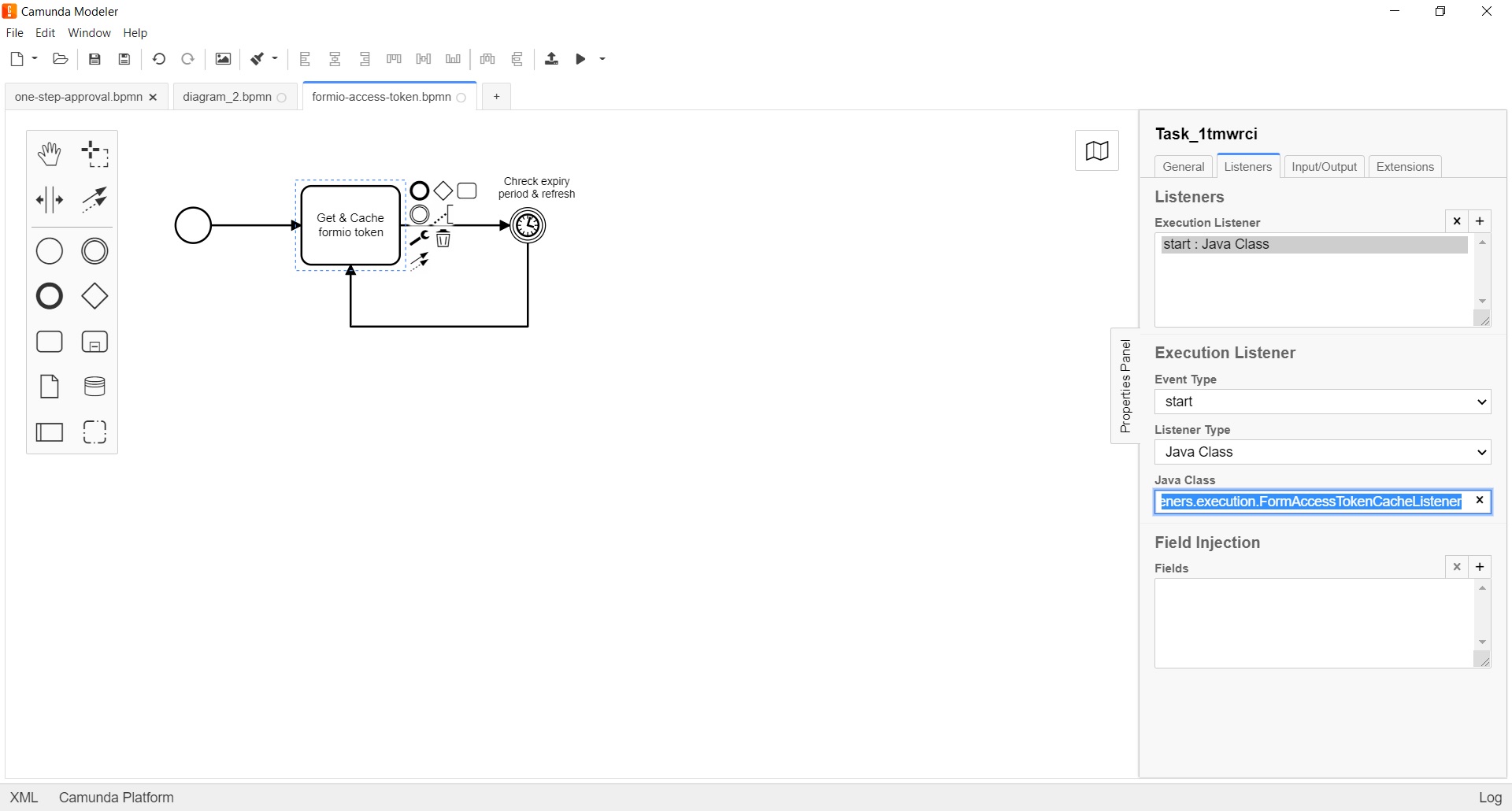Collapse the Properties Panel

pyautogui.click(x=1125, y=386)
